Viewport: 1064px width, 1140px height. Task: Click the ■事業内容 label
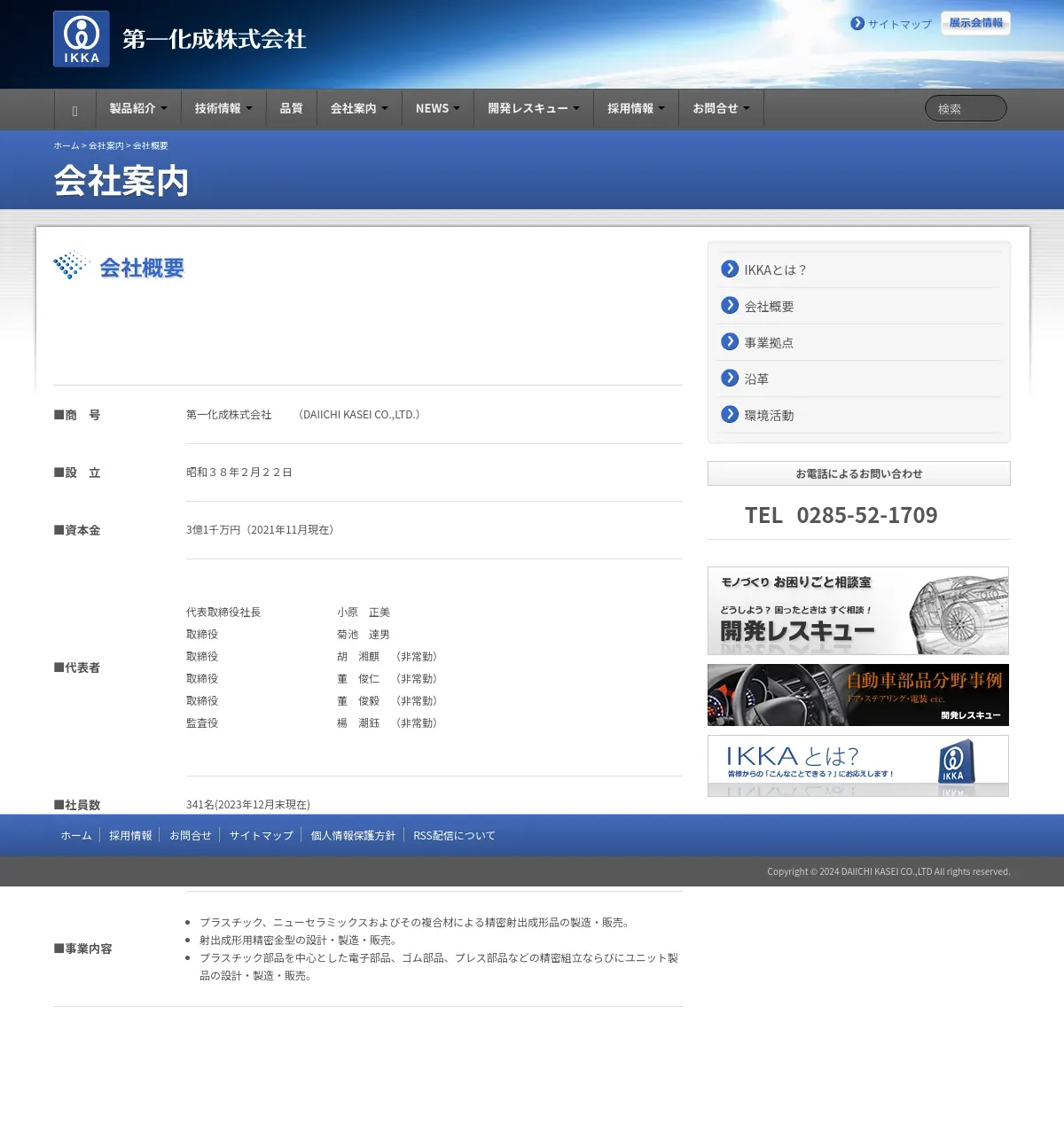point(82,949)
